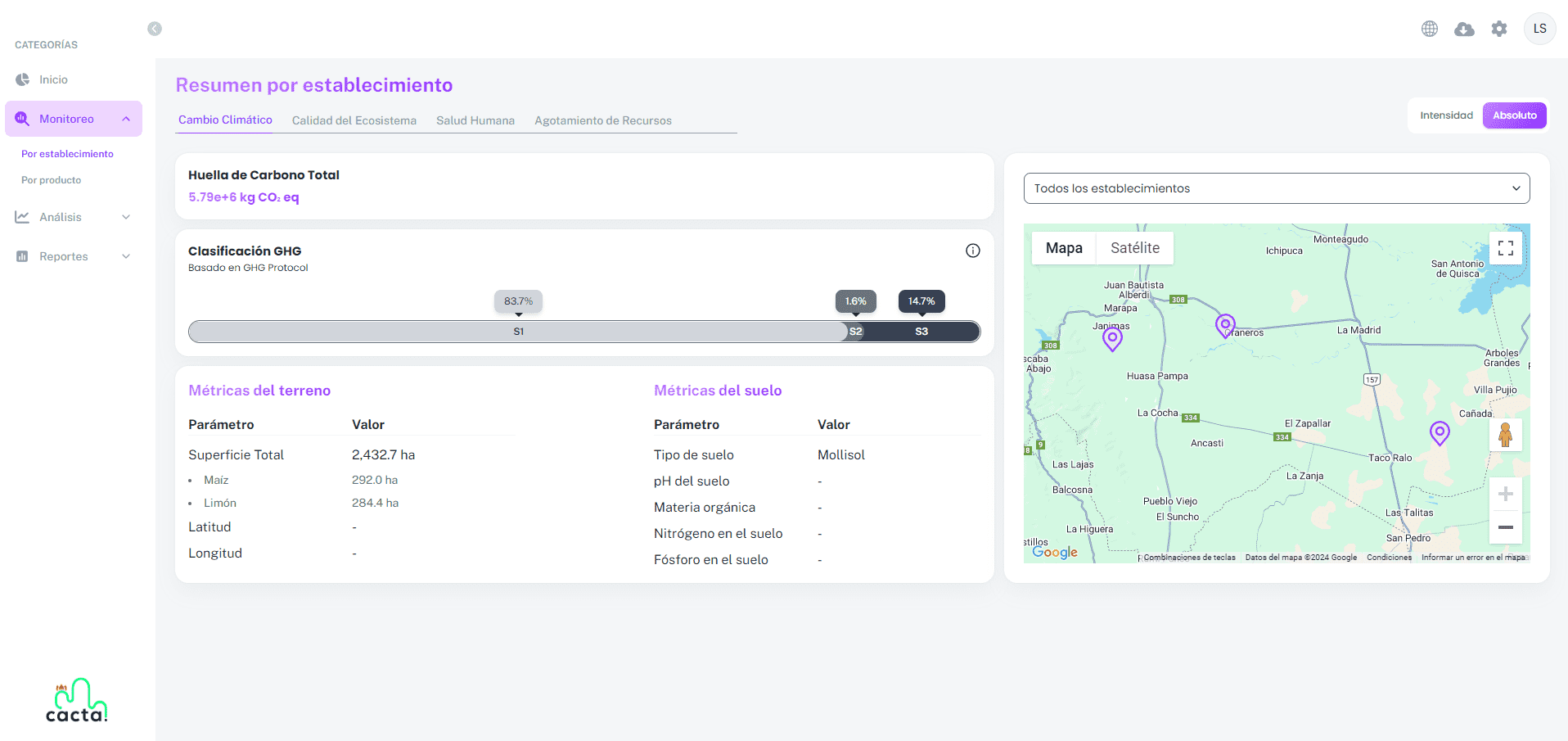1568x741 pixels.
Task: Click the 83.7% tooltip label
Action: [x=518, y=301]
